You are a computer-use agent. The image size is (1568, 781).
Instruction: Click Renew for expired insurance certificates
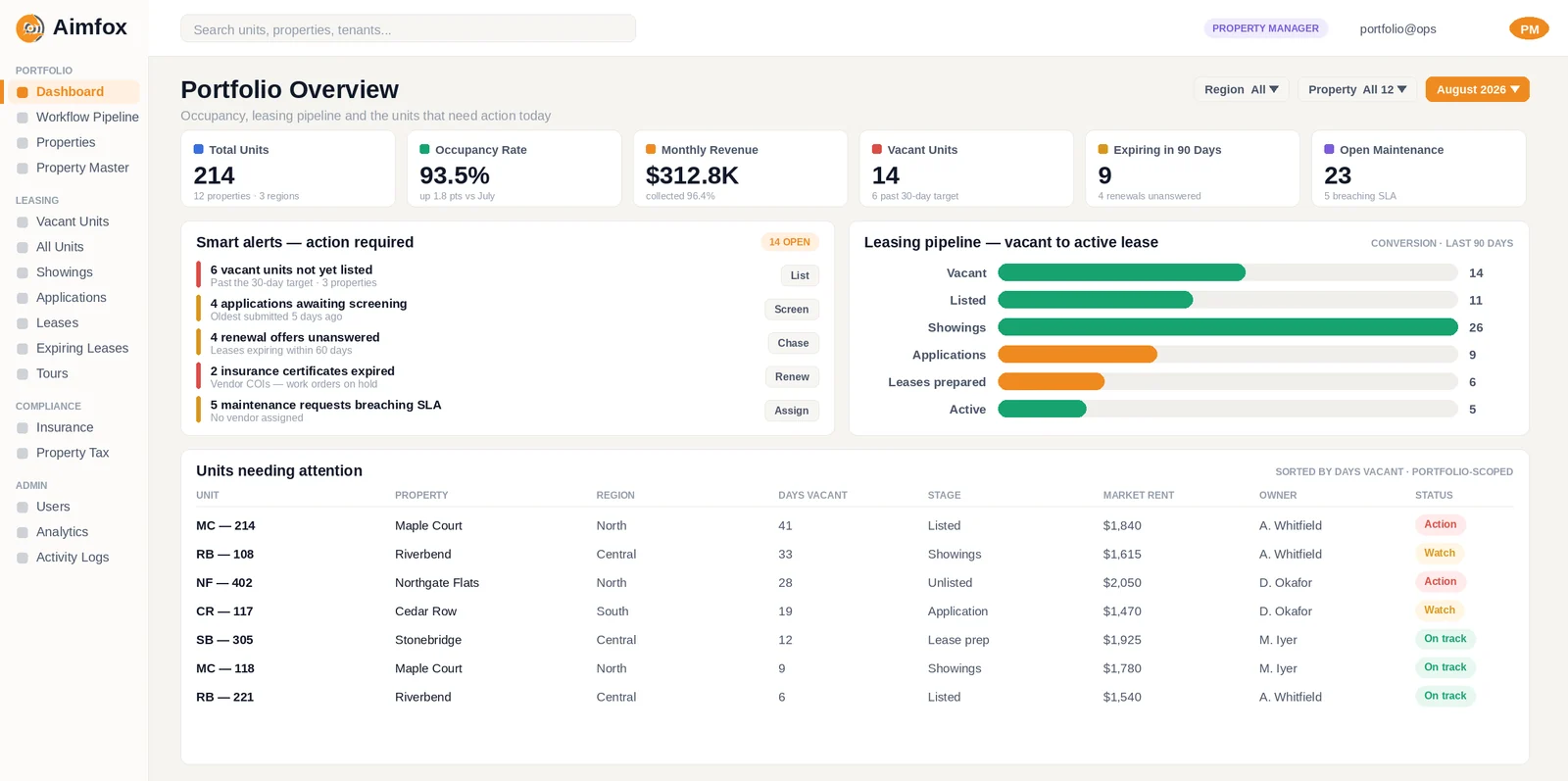click(x=792, y=377)
